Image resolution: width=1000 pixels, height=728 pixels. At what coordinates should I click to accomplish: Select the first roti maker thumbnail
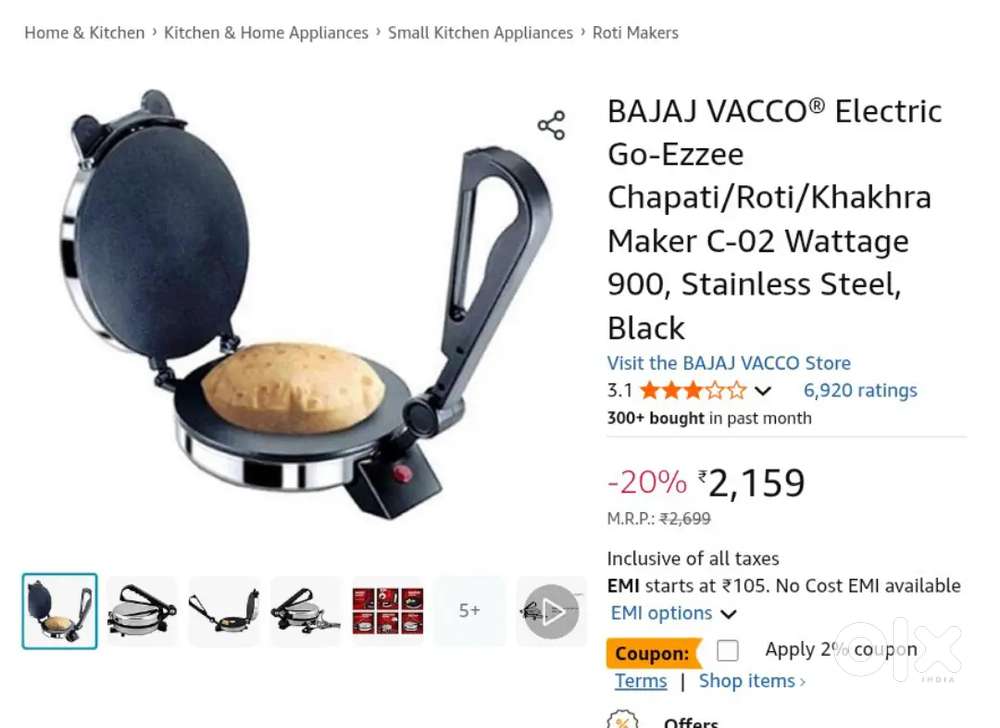pos(60,611)
